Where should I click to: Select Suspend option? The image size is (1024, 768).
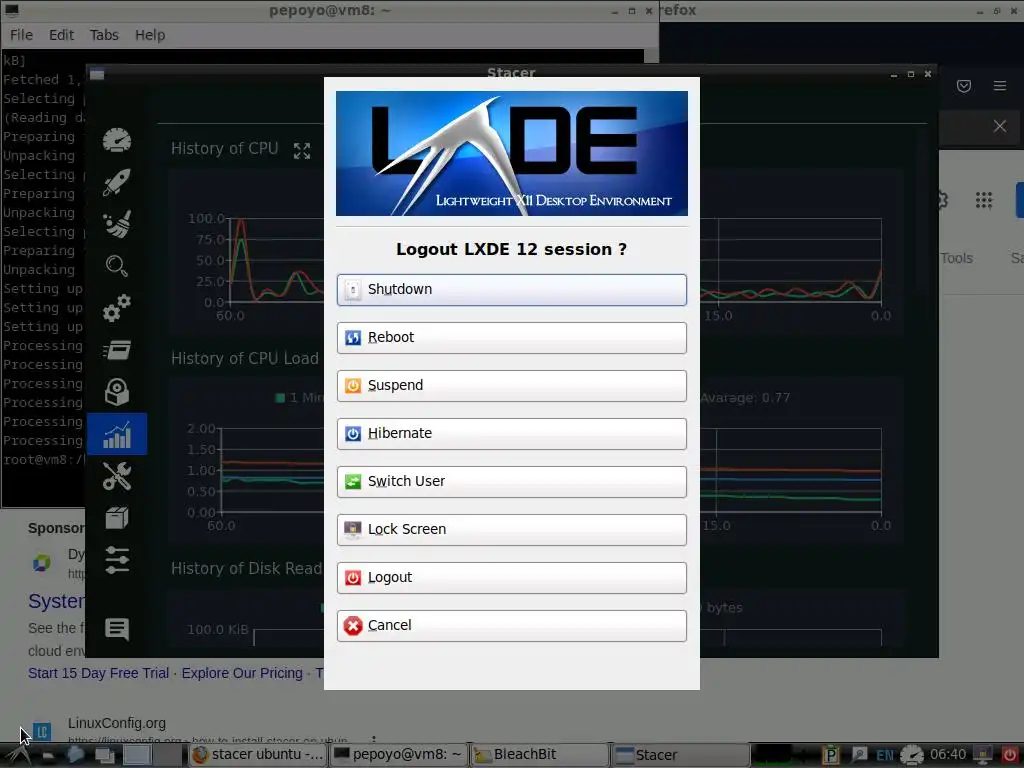coord(511,385)
